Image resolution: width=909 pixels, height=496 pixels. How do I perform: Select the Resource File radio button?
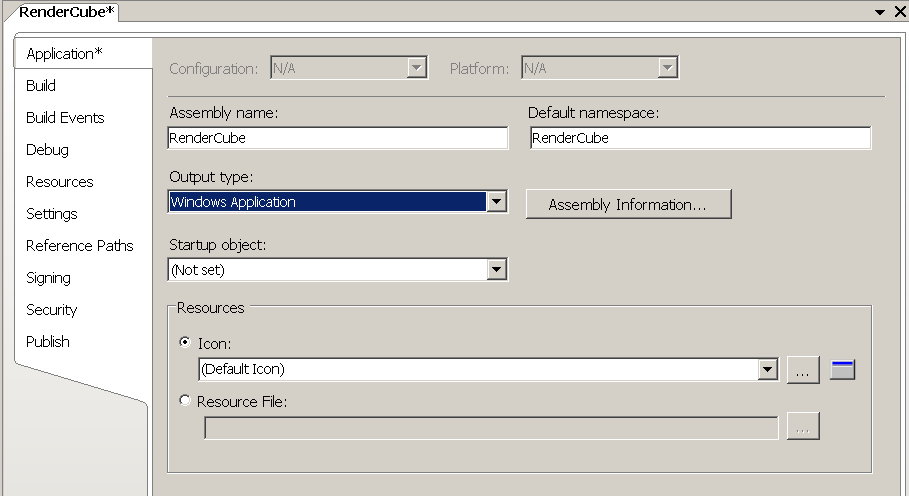(x=184, y=401)
